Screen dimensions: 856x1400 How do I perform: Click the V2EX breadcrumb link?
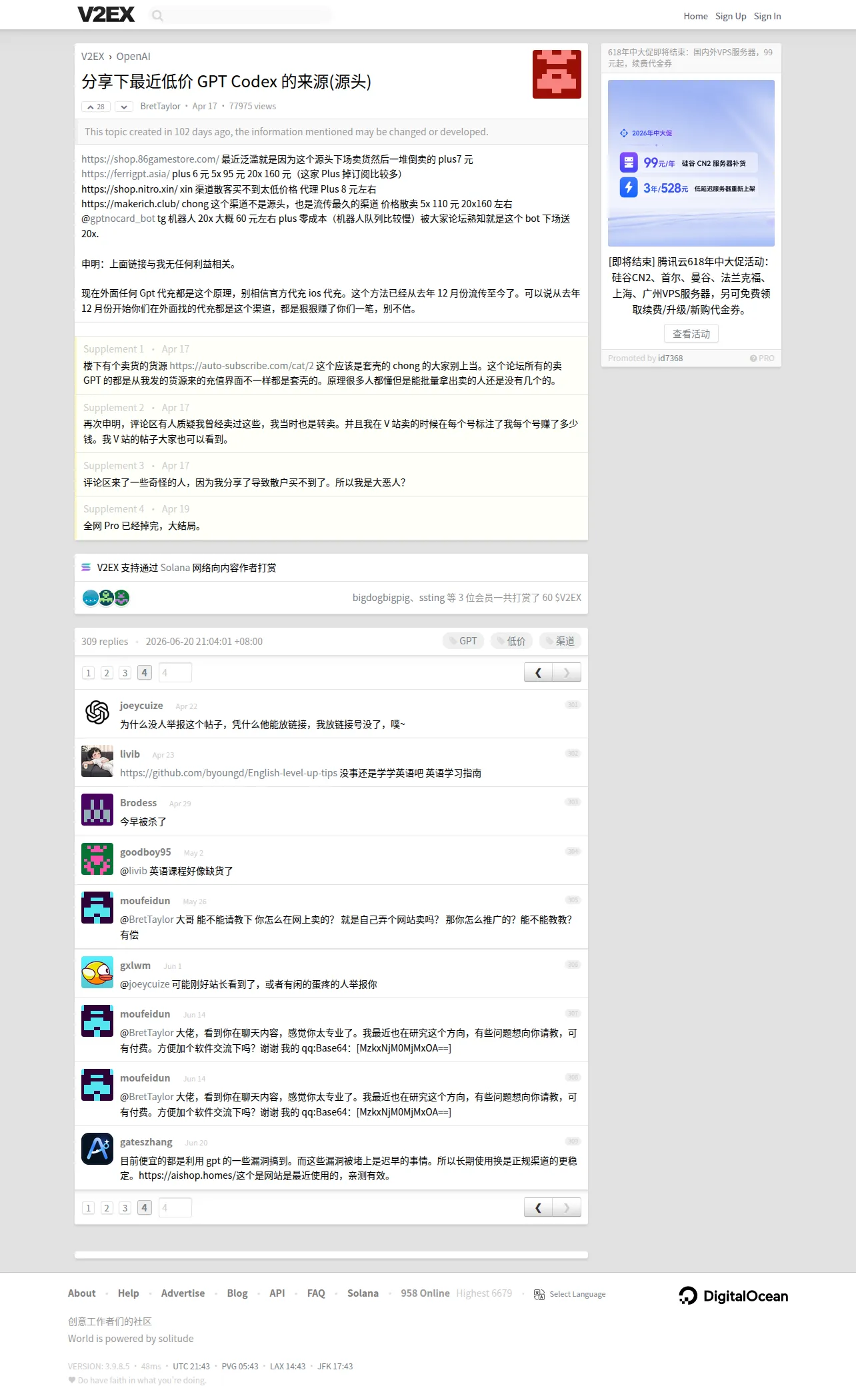point(93,57)
